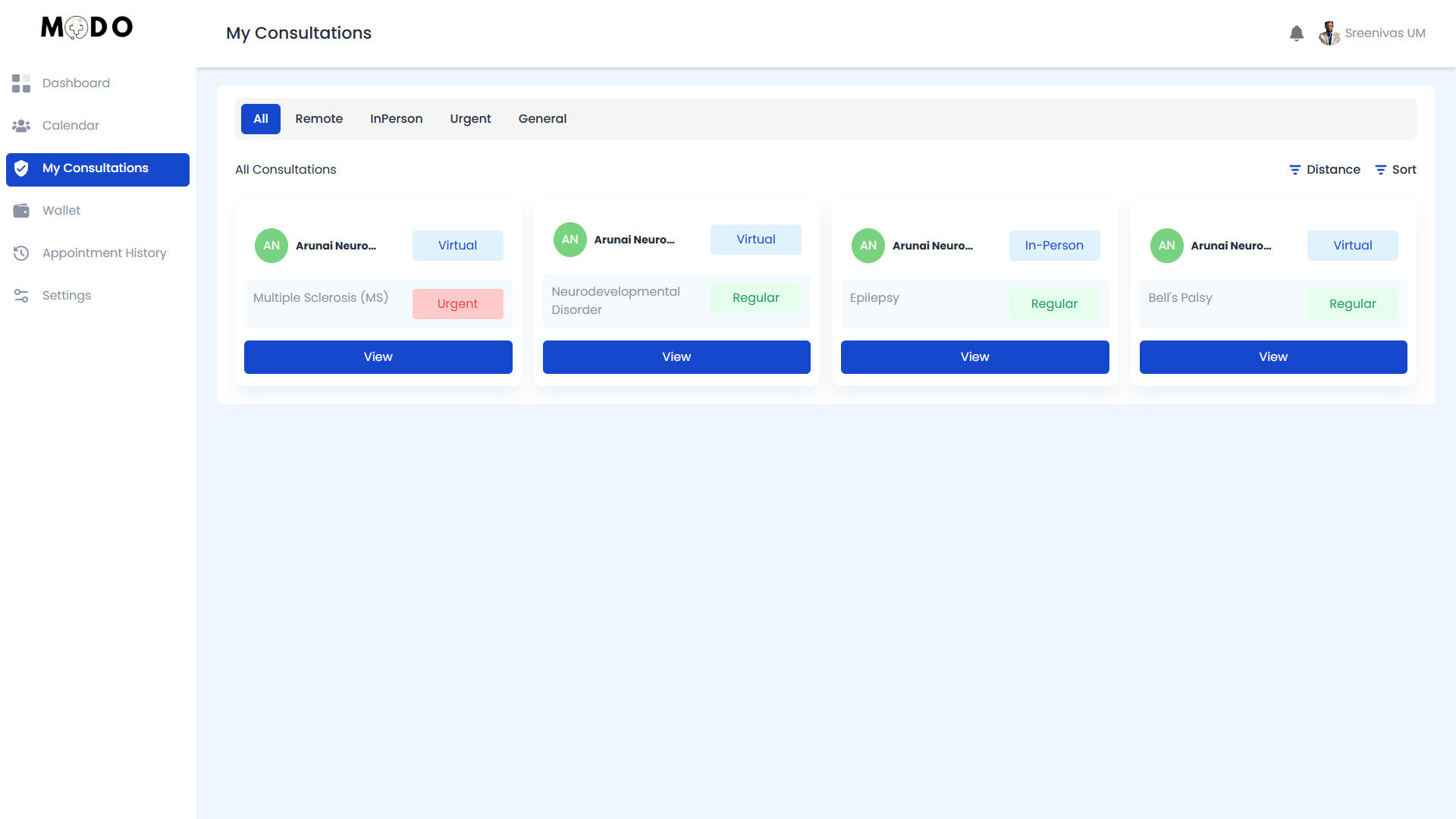Click the notification bell icon
Image resolution: width=1456 pixels, height=819 pixels.
click(1296, 33)
